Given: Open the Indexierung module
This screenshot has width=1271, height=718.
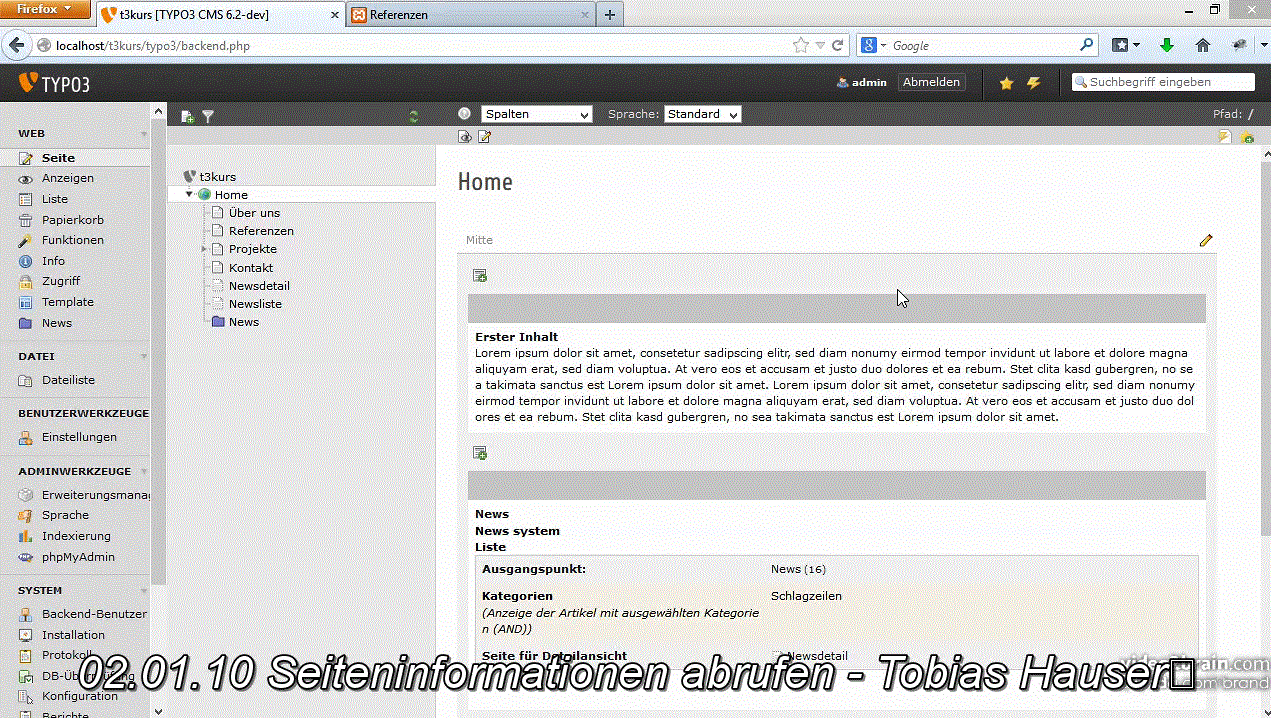Looking at the screenshot, I should [x=76, y=536].
